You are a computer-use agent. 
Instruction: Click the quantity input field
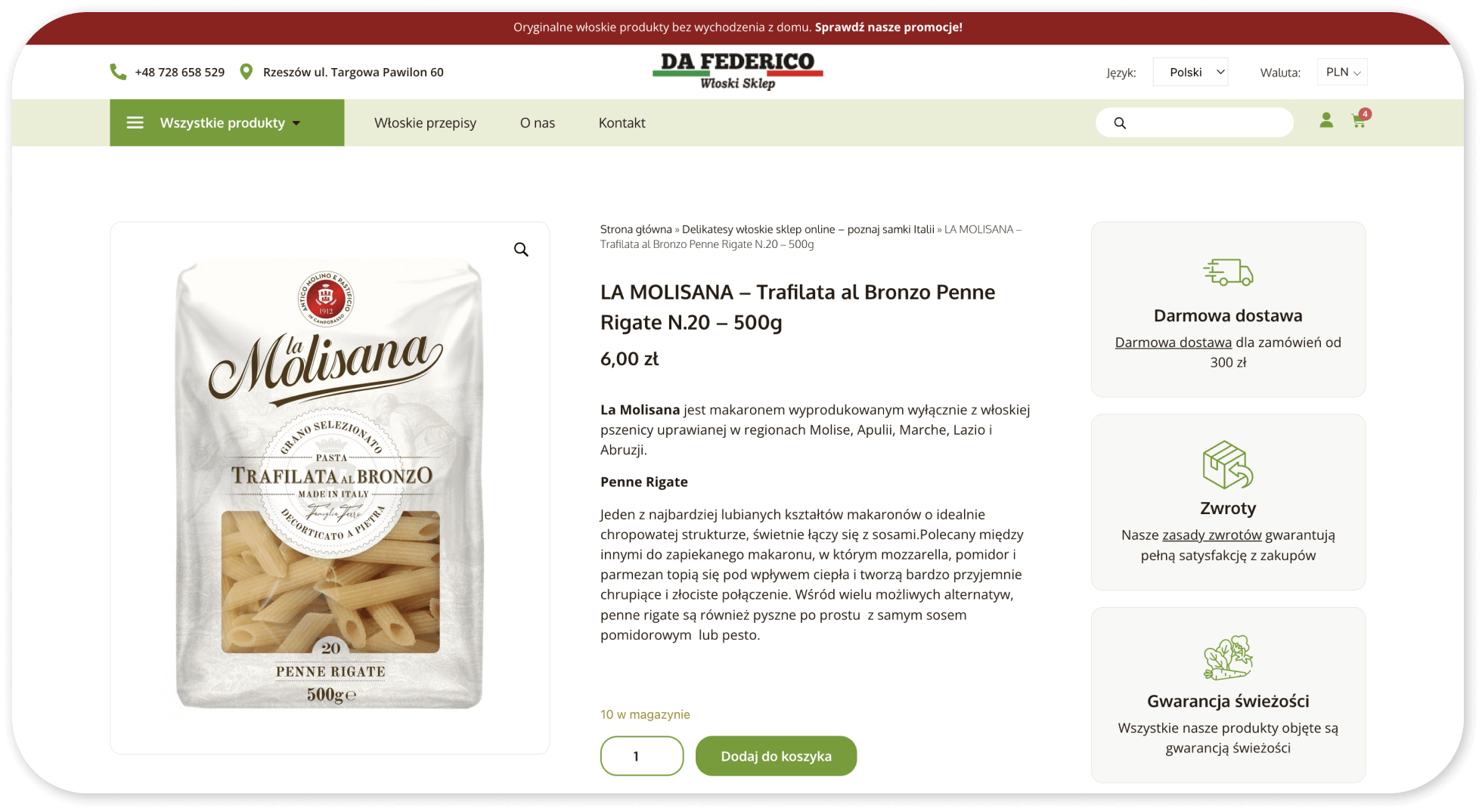click(x=642, y=756)
